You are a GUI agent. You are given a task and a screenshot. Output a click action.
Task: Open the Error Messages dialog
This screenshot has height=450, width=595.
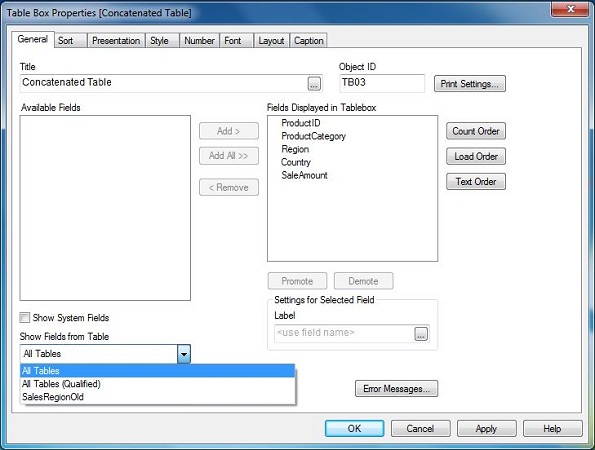tap(397, 389)
